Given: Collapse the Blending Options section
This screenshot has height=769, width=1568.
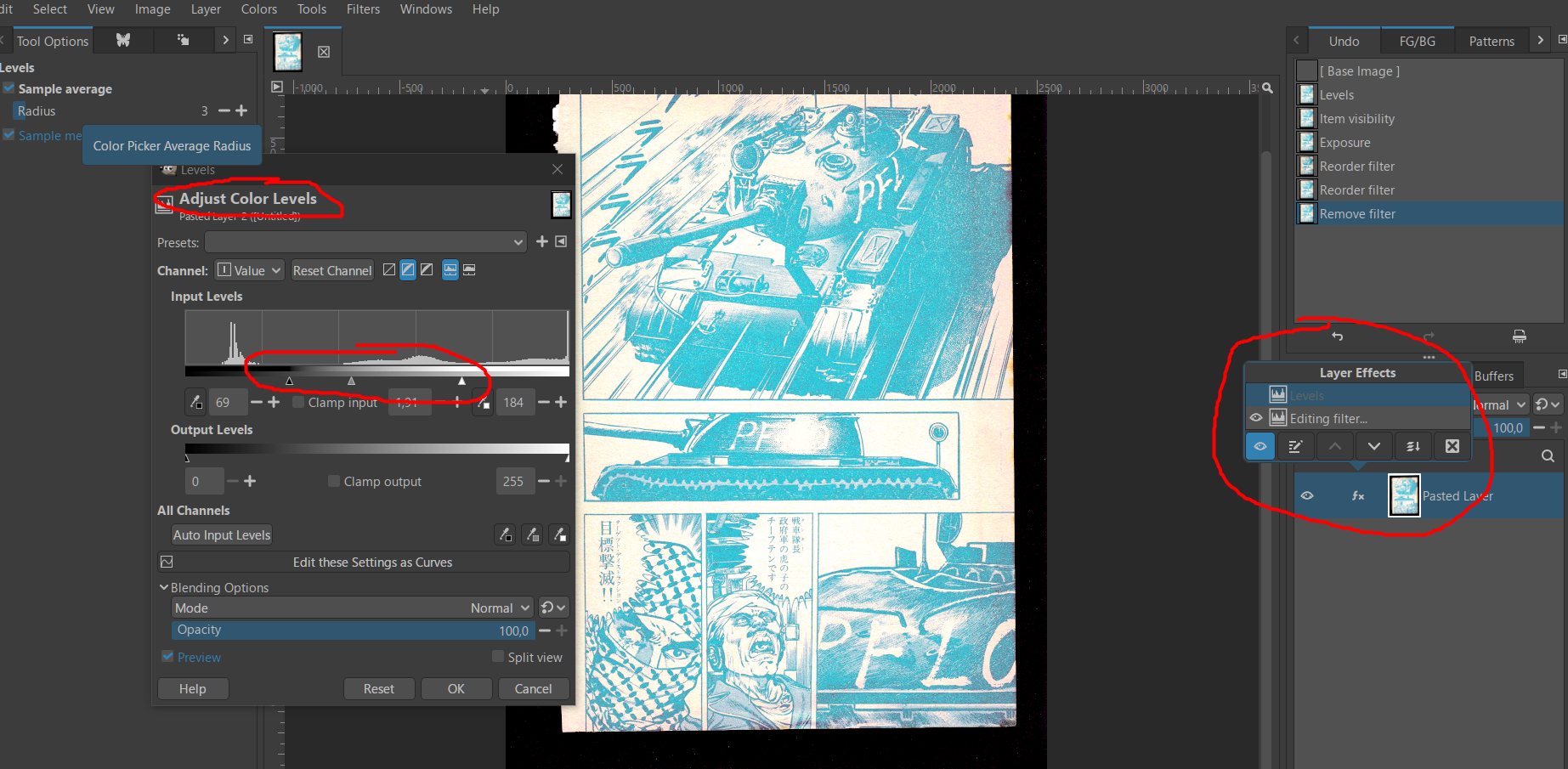Looking at the screenshot, I should click(164, 587).
